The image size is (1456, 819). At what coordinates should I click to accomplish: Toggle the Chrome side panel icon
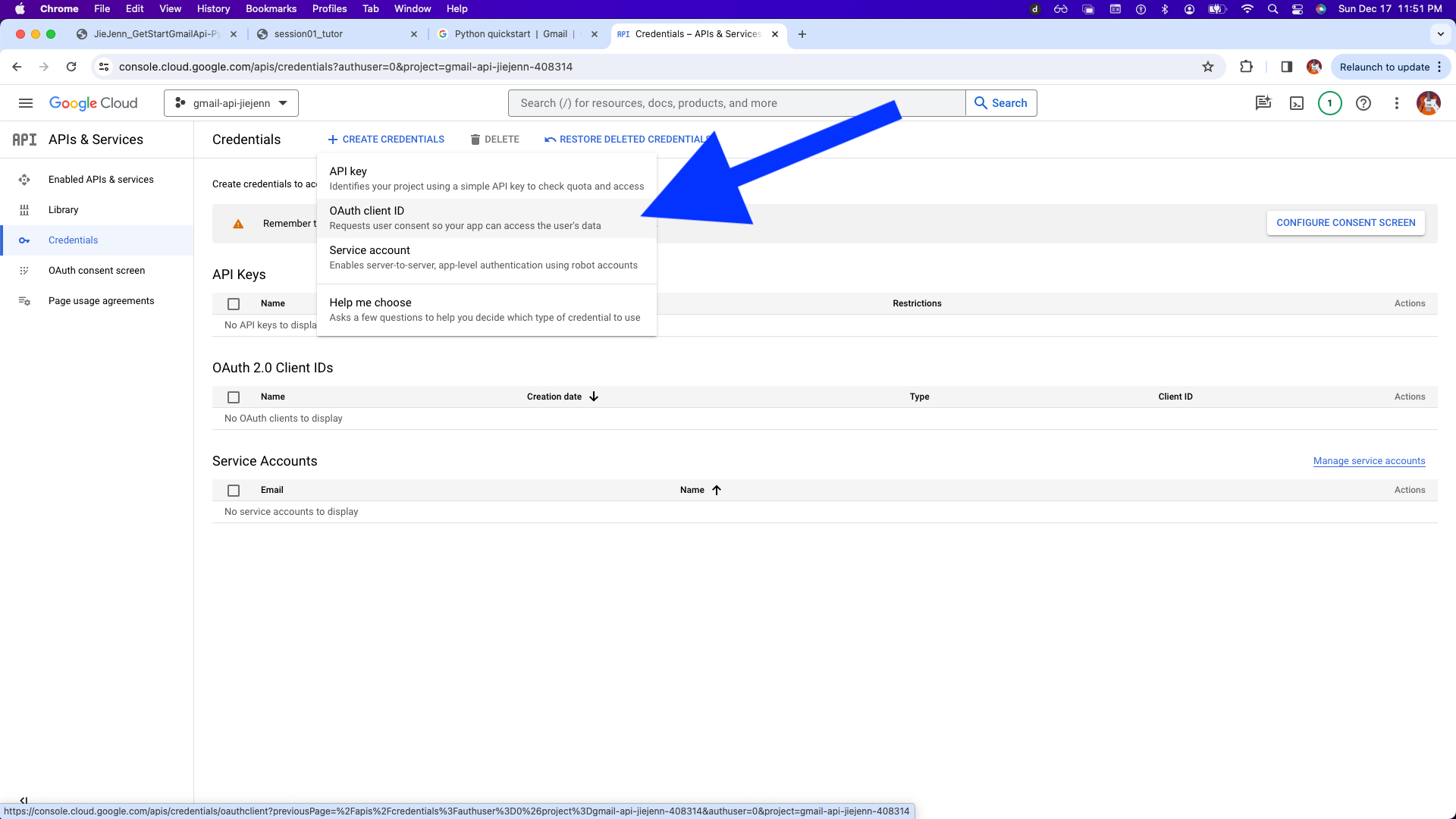1286,67
